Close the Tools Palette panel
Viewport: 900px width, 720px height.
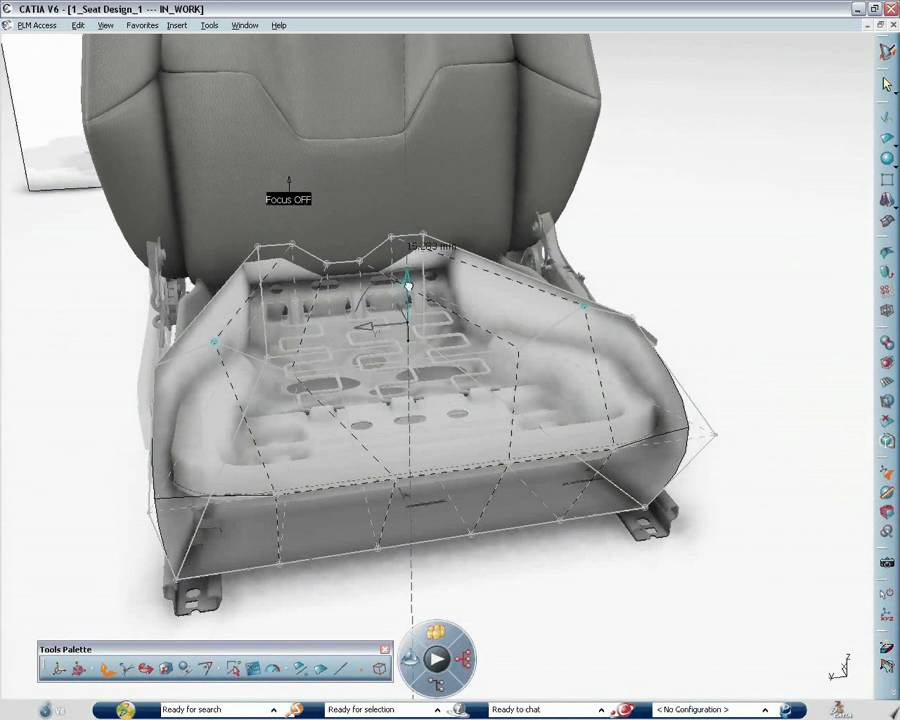385,649
